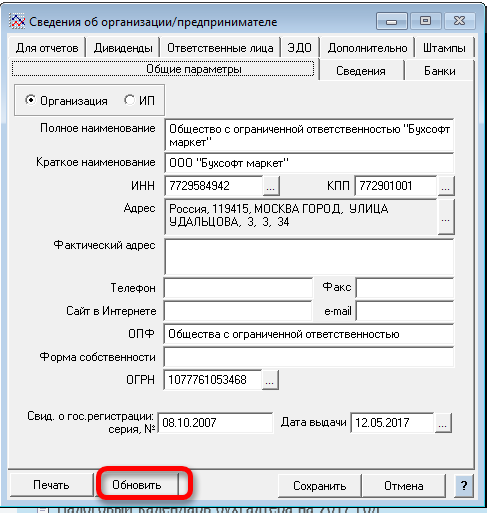This screenshot has width=487, height=513.
Task: Open the Штампы tab
Action: coord(444,48)
